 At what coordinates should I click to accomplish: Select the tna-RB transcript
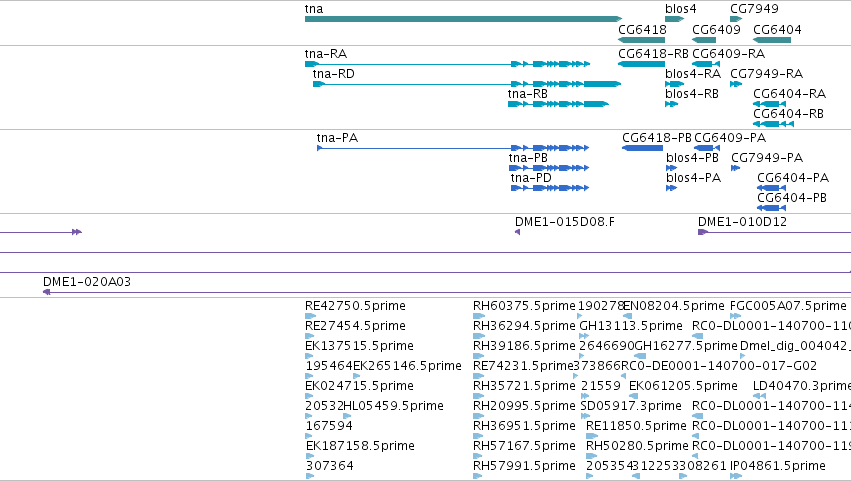click(558, 104)
